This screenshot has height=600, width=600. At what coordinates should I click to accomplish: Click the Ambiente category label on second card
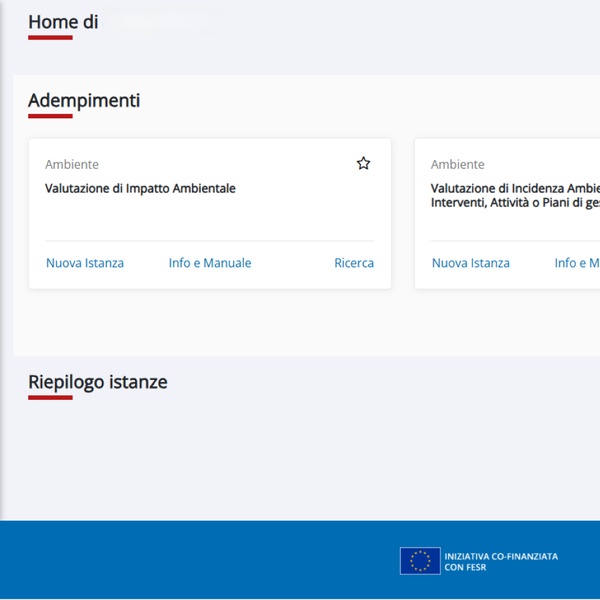(x=457, y=164)
